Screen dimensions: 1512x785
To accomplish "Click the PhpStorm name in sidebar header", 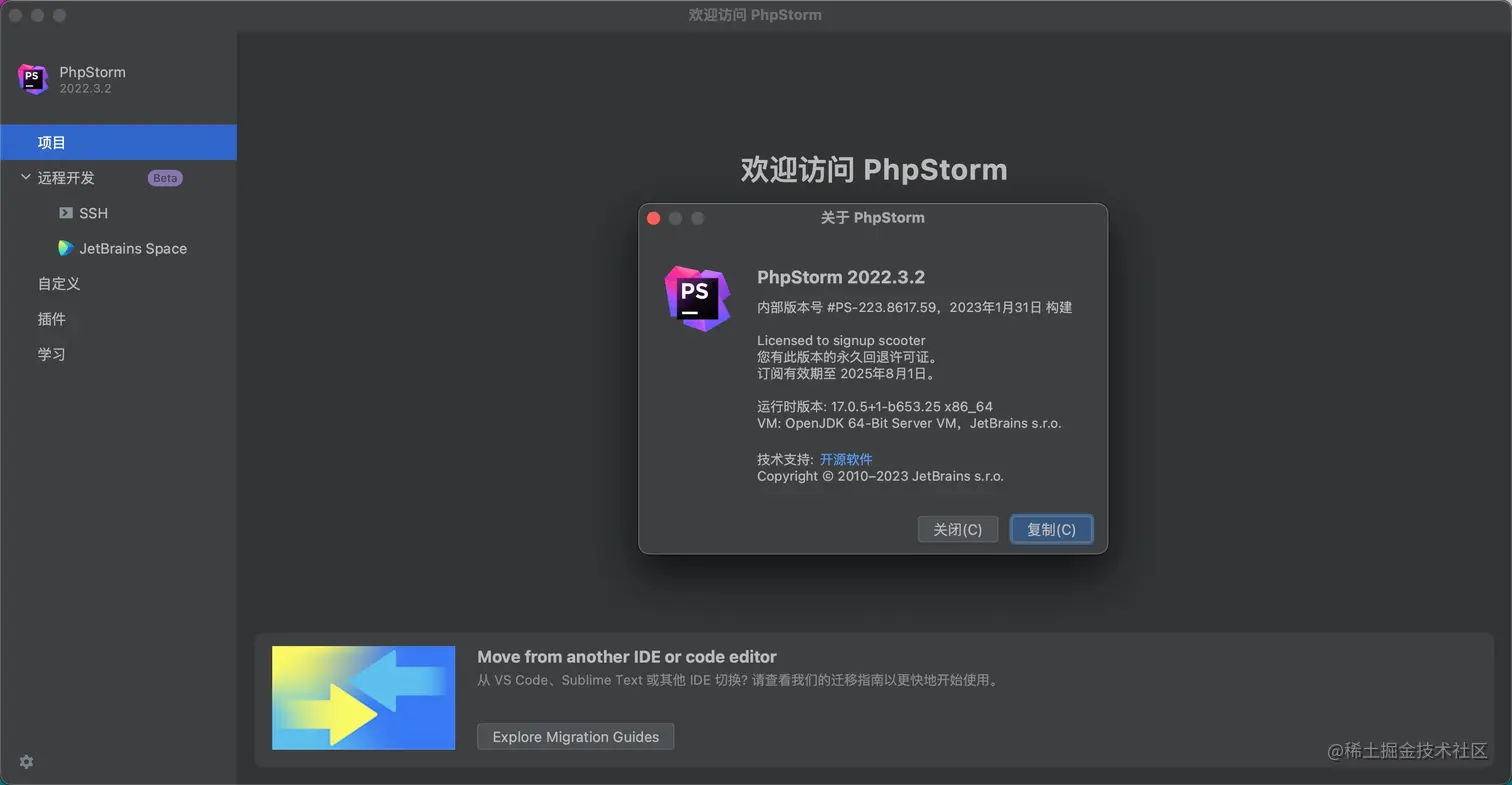I will [92, 72].
